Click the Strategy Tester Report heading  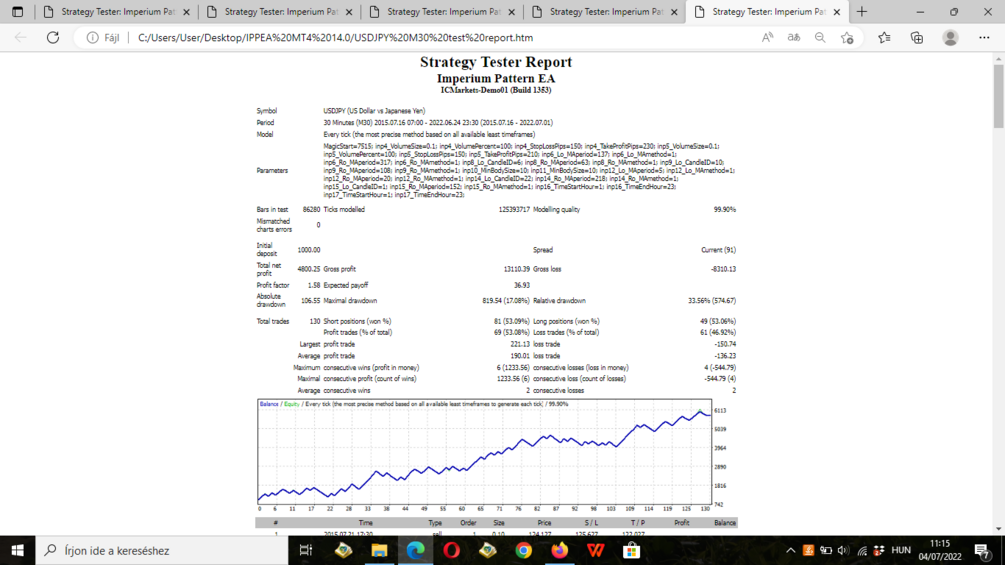[x=496, y=62]
